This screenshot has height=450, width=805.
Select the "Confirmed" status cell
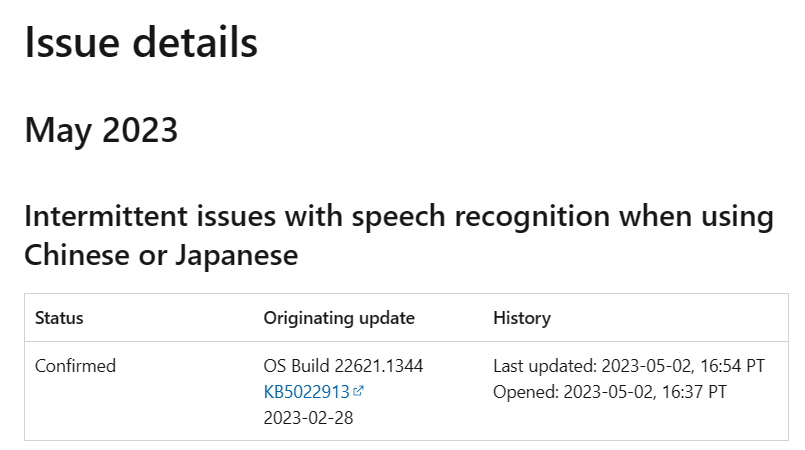tap(75, 366)
